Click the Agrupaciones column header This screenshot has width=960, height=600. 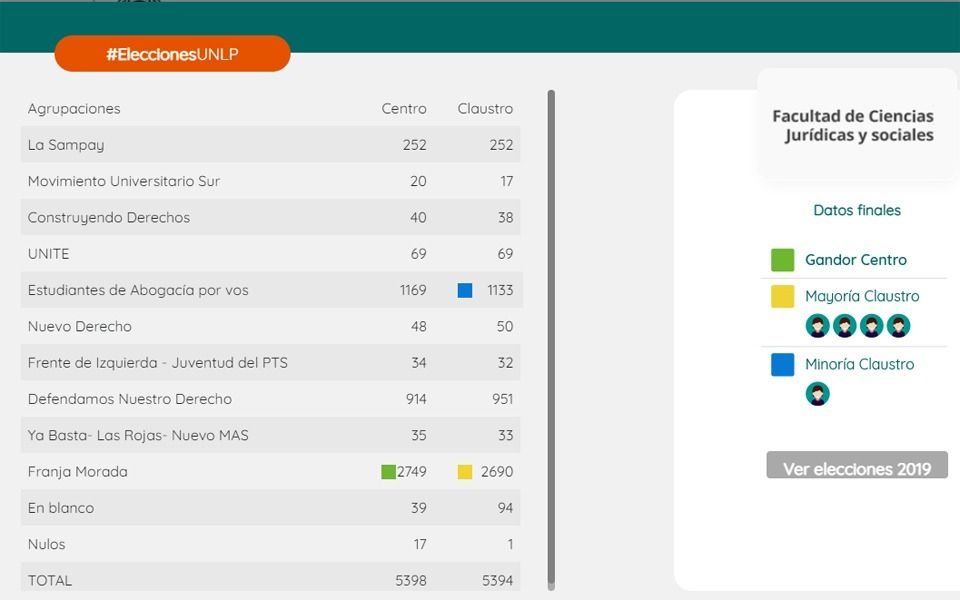coord(74,109)
